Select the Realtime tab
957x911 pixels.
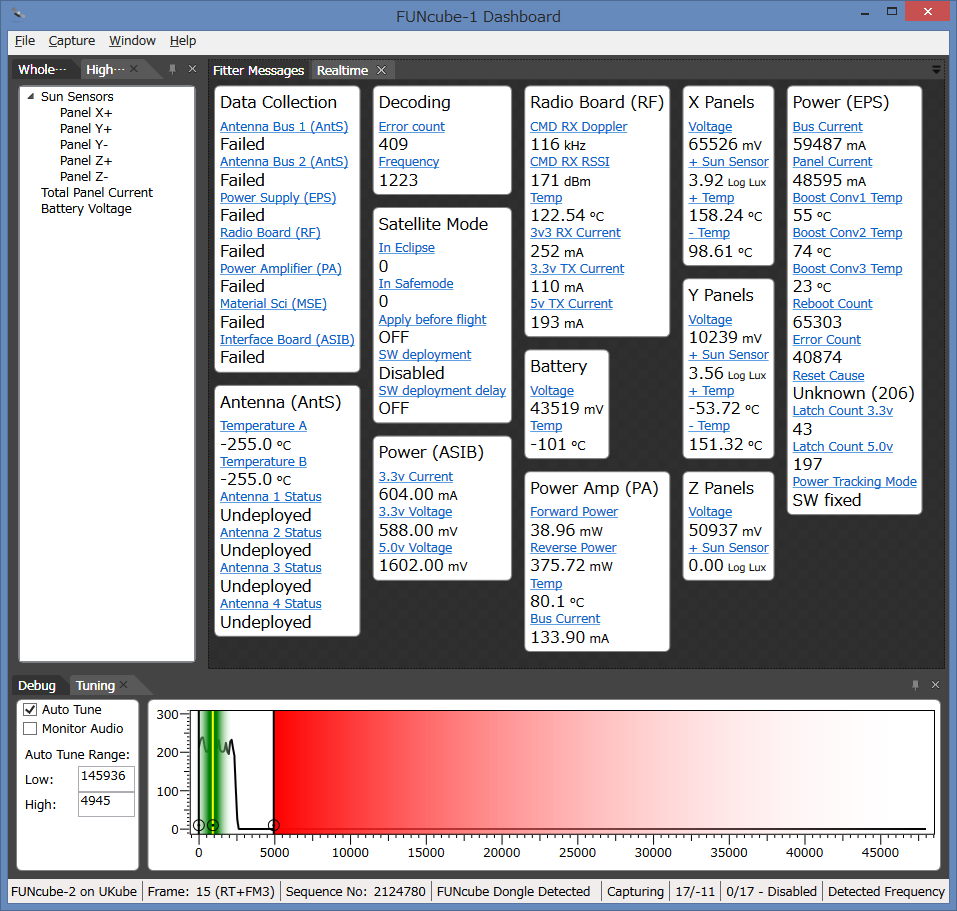pyautogui.click(x=342, y=71)
